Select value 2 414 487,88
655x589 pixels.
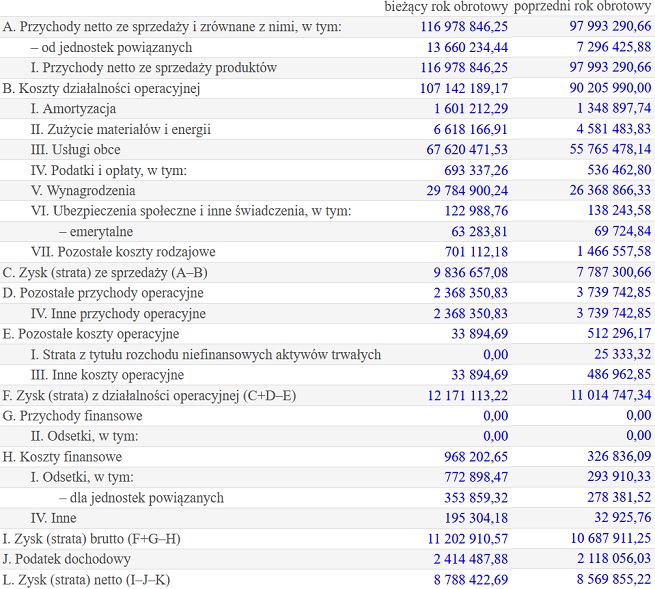[x=470, y=559]
